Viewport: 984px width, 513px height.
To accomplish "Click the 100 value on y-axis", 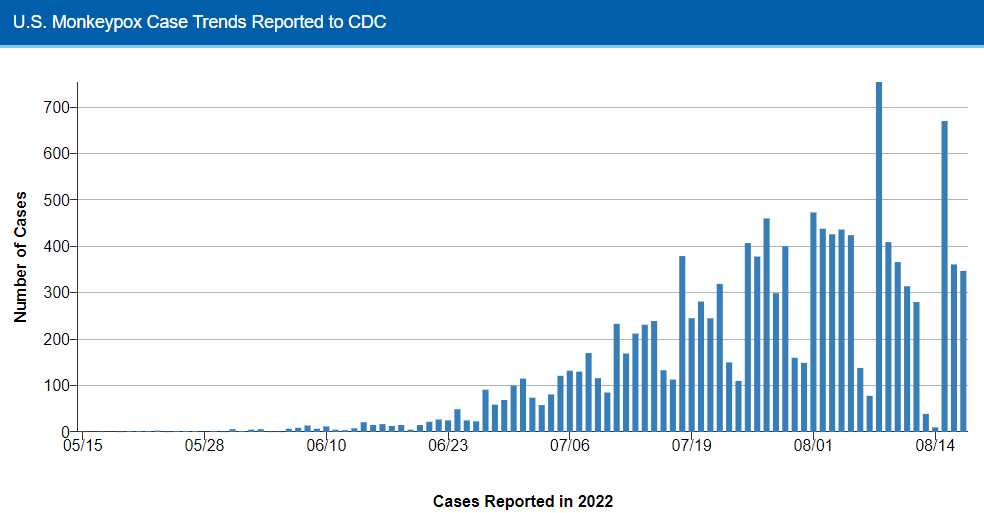I will [x=54, y=386].
